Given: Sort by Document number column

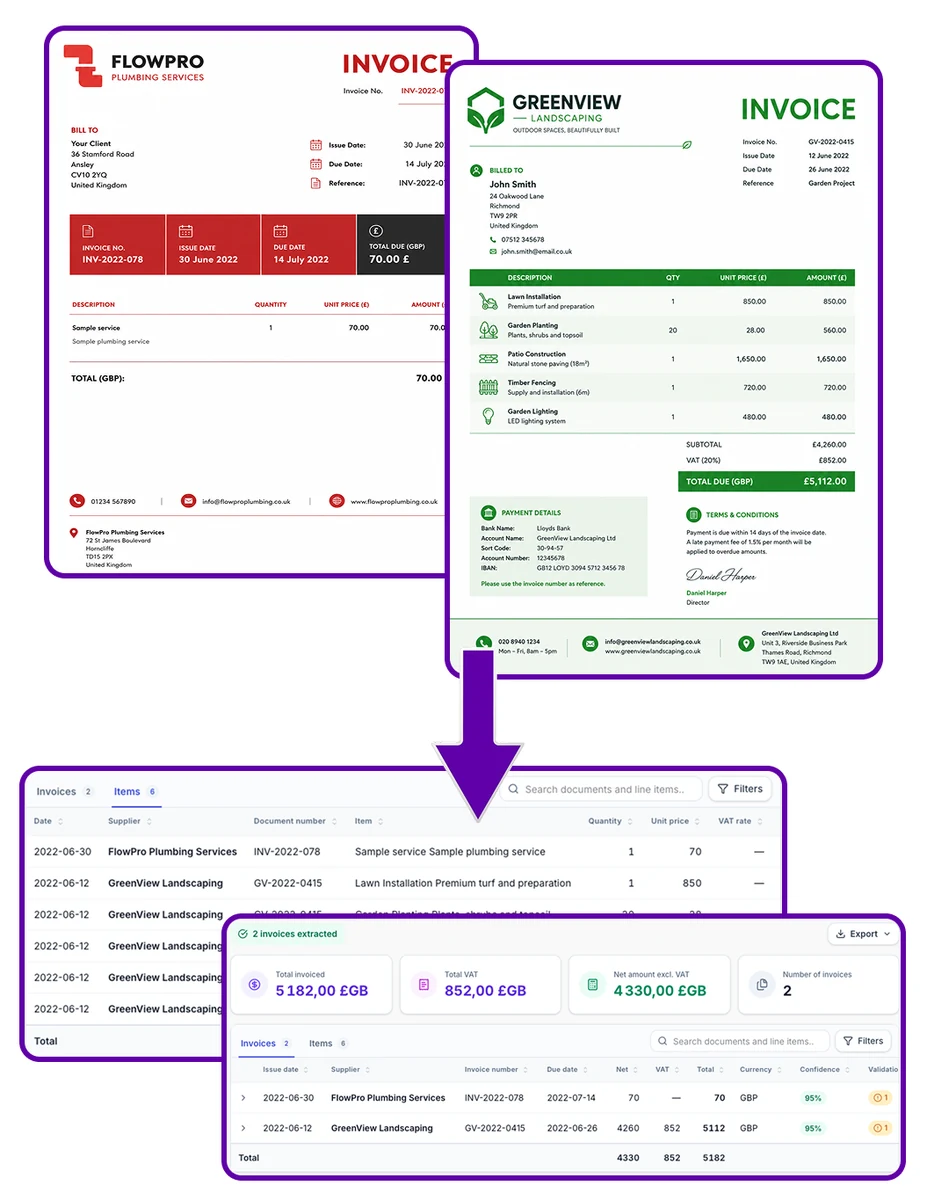Looking at the screenshot, I should [295, 821].
